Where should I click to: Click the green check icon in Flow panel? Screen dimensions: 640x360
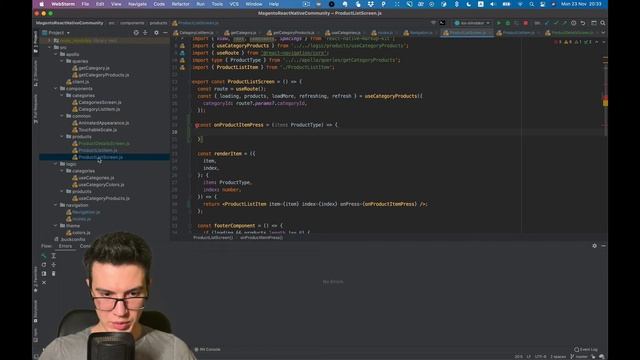[44, 256]
